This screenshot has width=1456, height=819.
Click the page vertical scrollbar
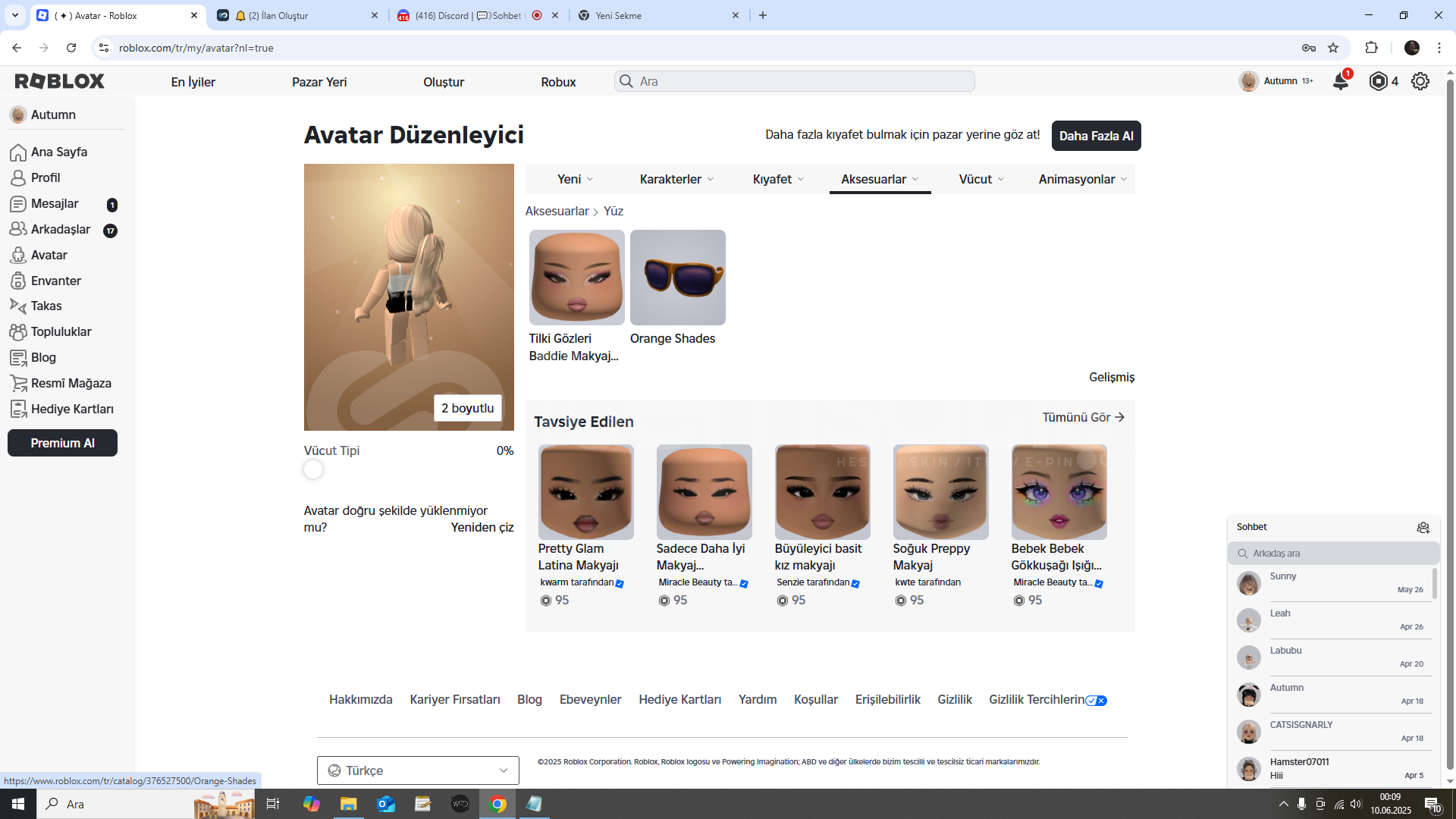[x=1449, y=425]
